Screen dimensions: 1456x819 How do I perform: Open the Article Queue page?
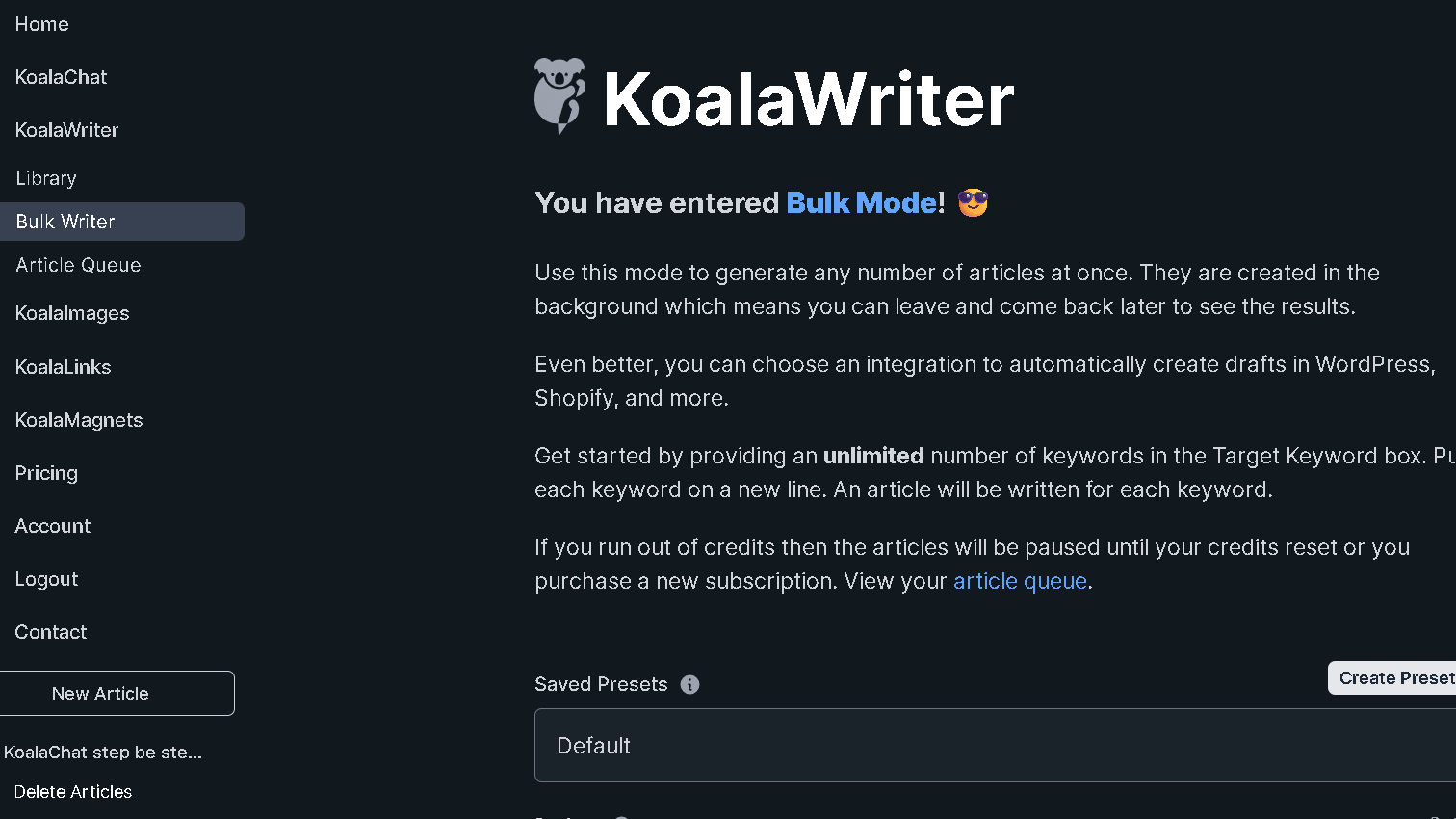pos(78,264)
